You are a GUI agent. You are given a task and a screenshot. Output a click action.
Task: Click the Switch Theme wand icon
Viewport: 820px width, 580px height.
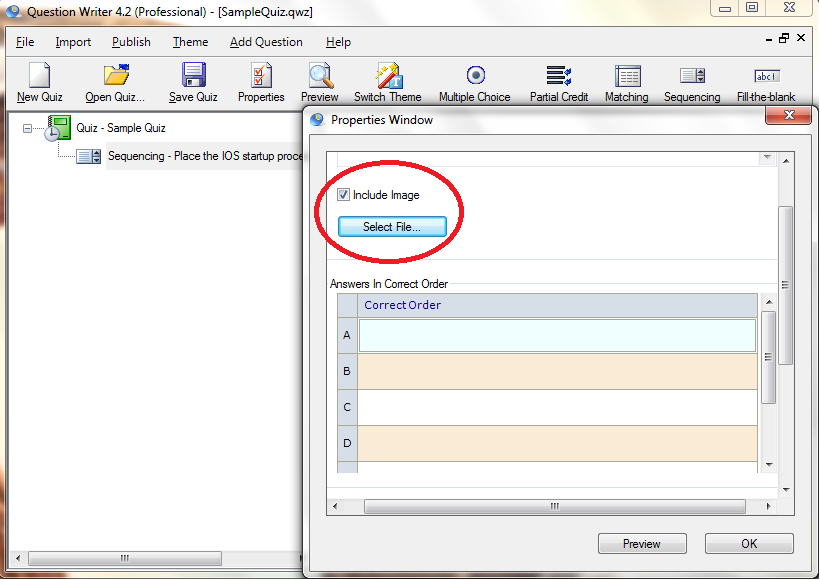(388, 75)
